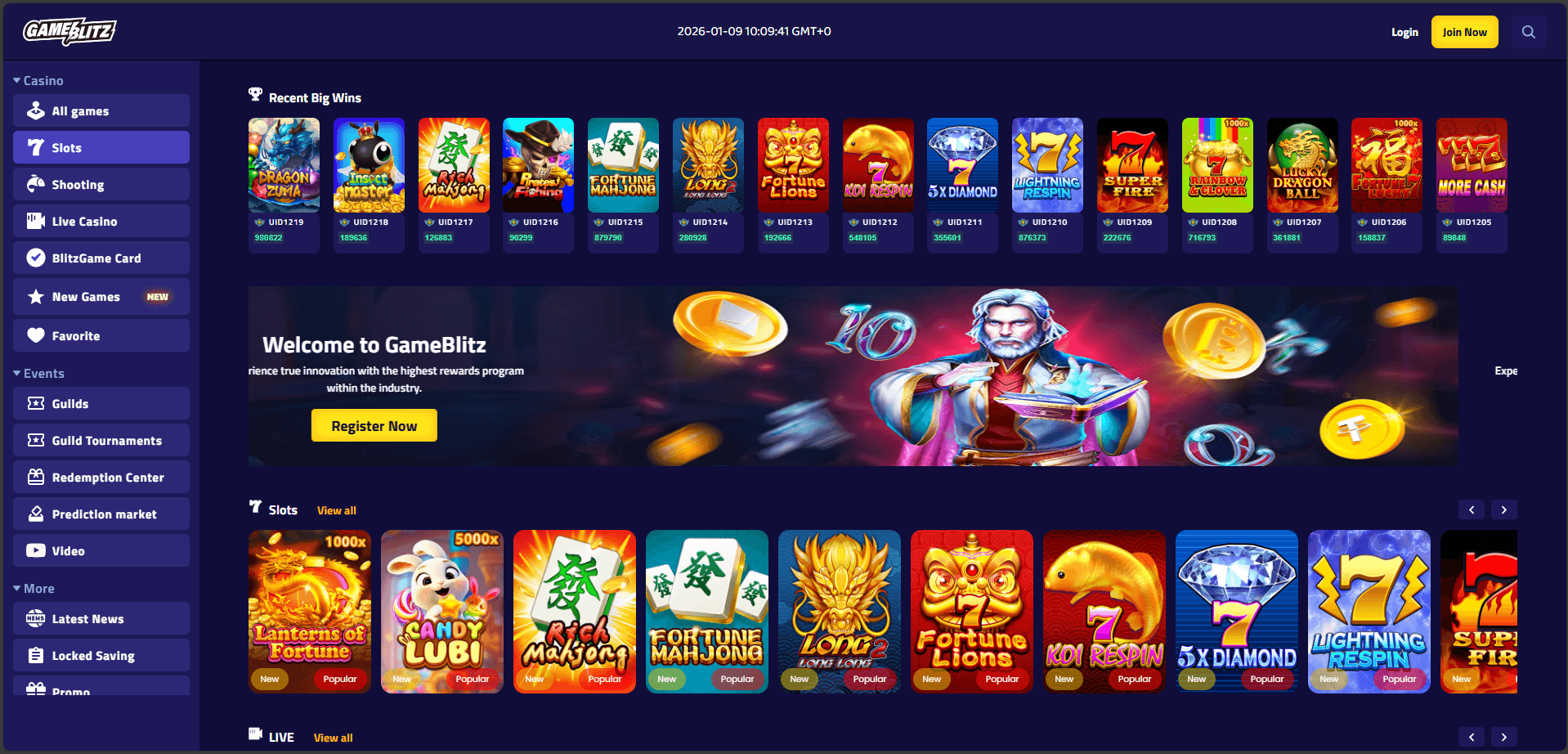Click the Register Now banner button
1568x754 pixels.
coord(374,425)
